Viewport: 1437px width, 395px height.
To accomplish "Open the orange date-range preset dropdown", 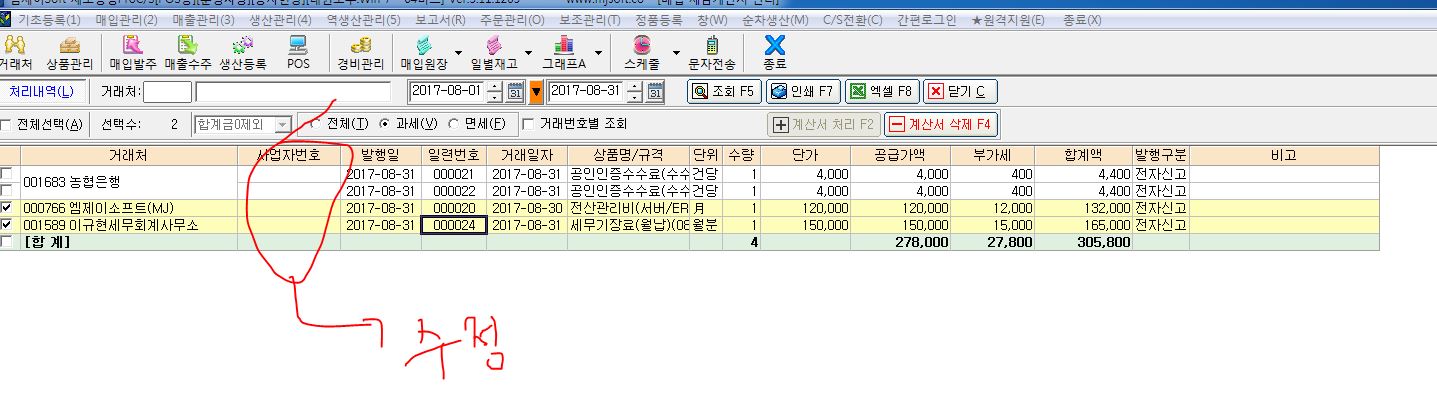I will 536,92.
